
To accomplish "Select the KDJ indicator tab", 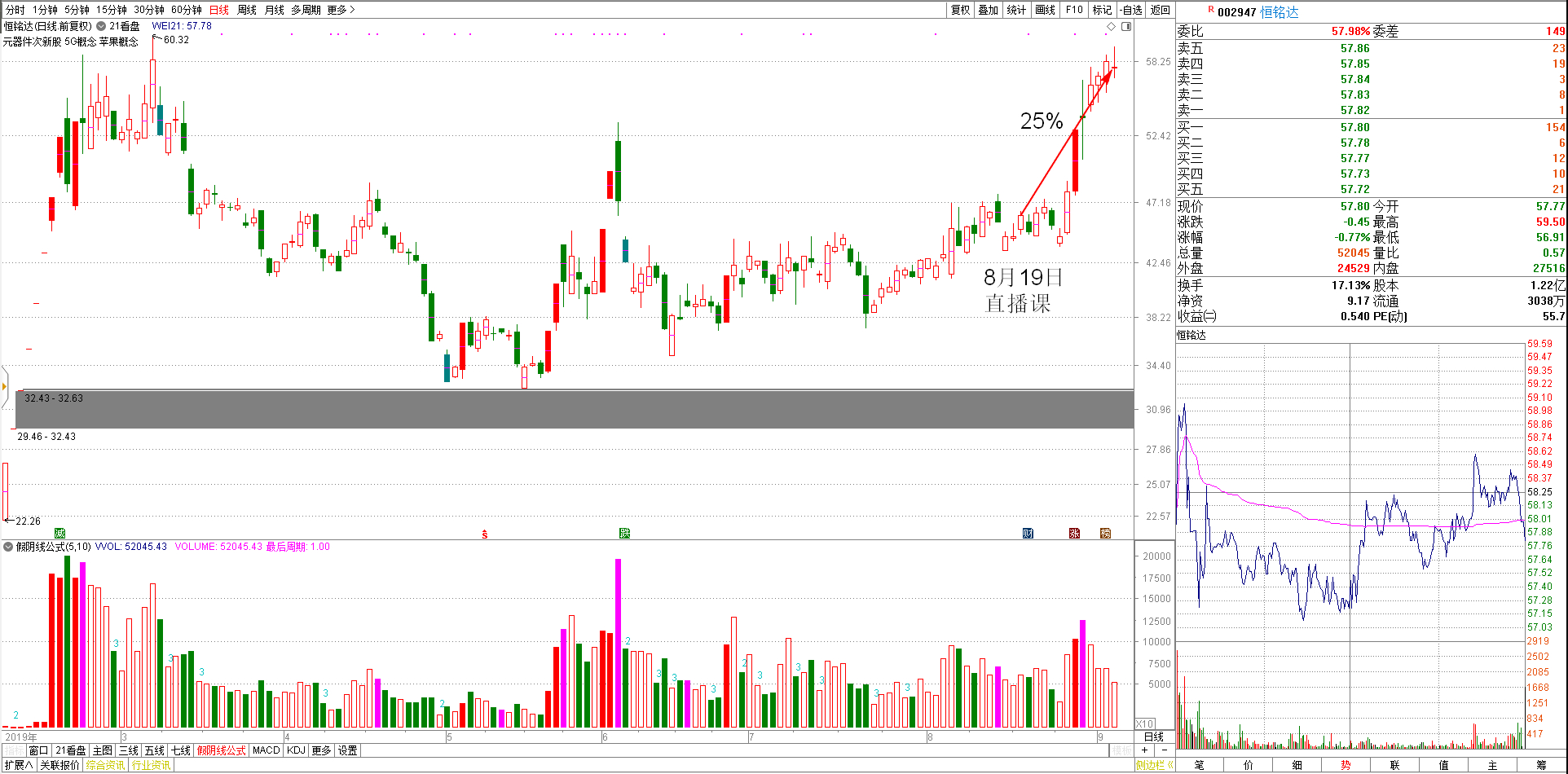I will [x=296, y=750].
